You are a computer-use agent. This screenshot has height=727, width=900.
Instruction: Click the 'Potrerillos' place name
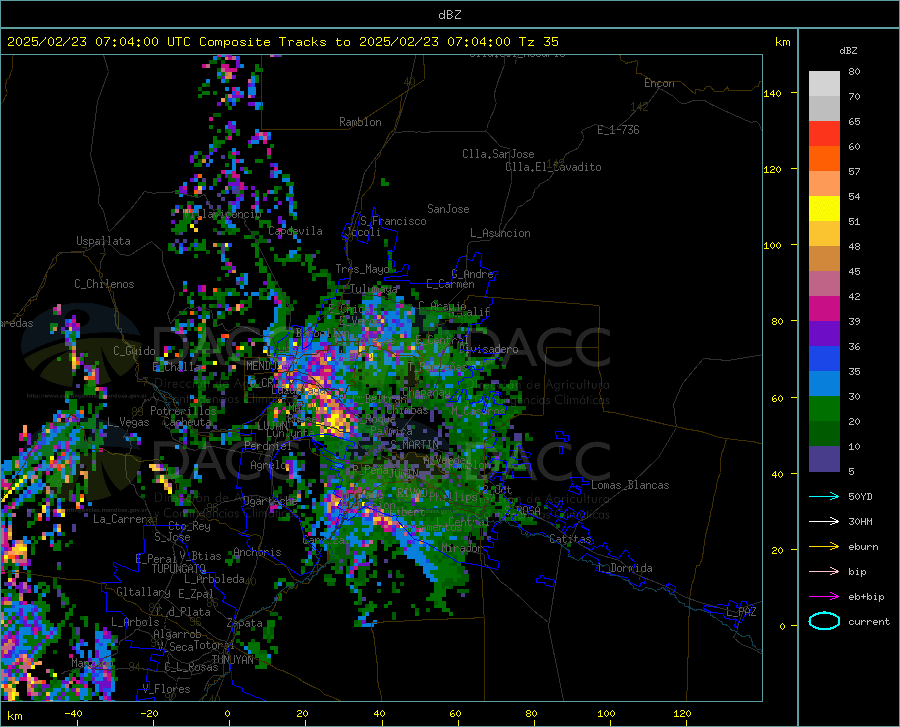click(183, 411)
